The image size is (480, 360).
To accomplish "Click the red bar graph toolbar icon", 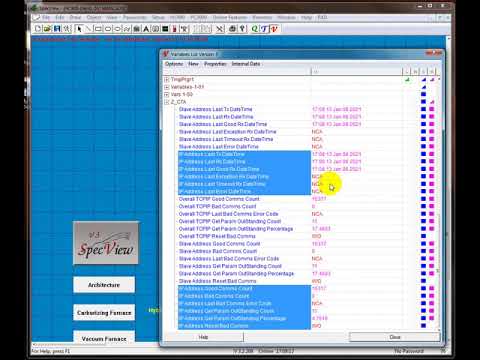I will [x=174, y=29].
